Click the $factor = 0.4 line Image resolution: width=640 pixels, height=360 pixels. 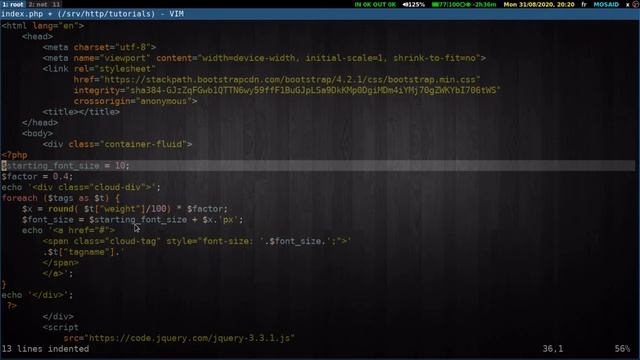37,176
